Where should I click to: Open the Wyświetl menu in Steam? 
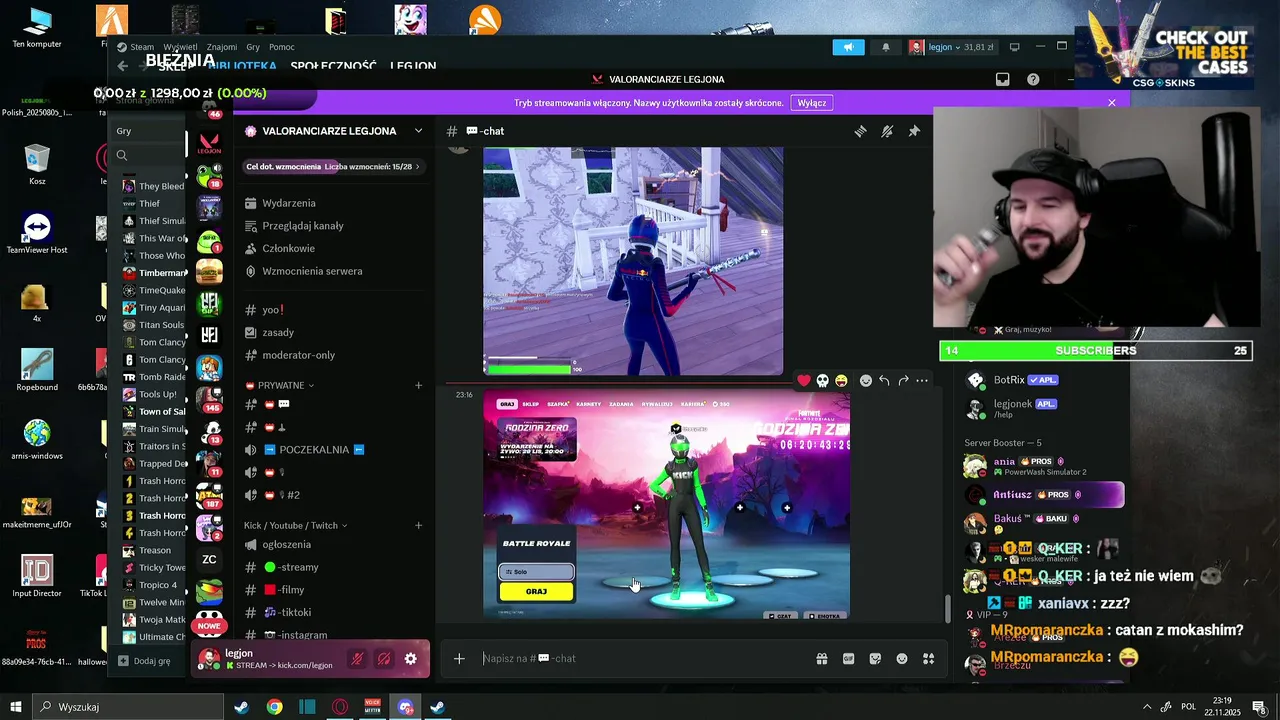tap(180, 47)
